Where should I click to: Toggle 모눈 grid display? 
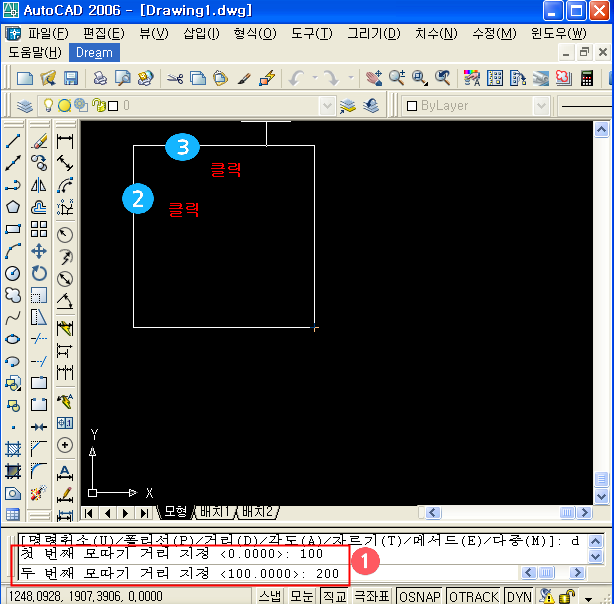point(302,596)
